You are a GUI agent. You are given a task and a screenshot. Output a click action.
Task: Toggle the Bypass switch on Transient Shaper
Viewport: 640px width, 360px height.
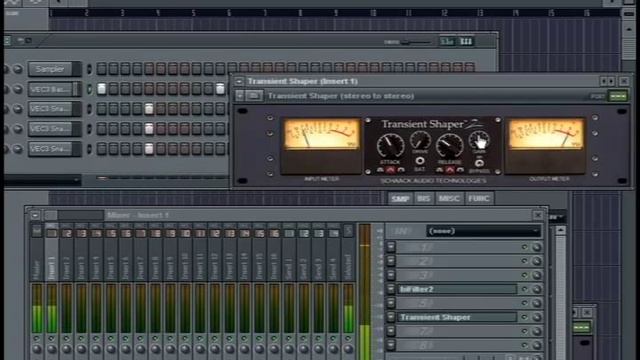tap(479, 163)
